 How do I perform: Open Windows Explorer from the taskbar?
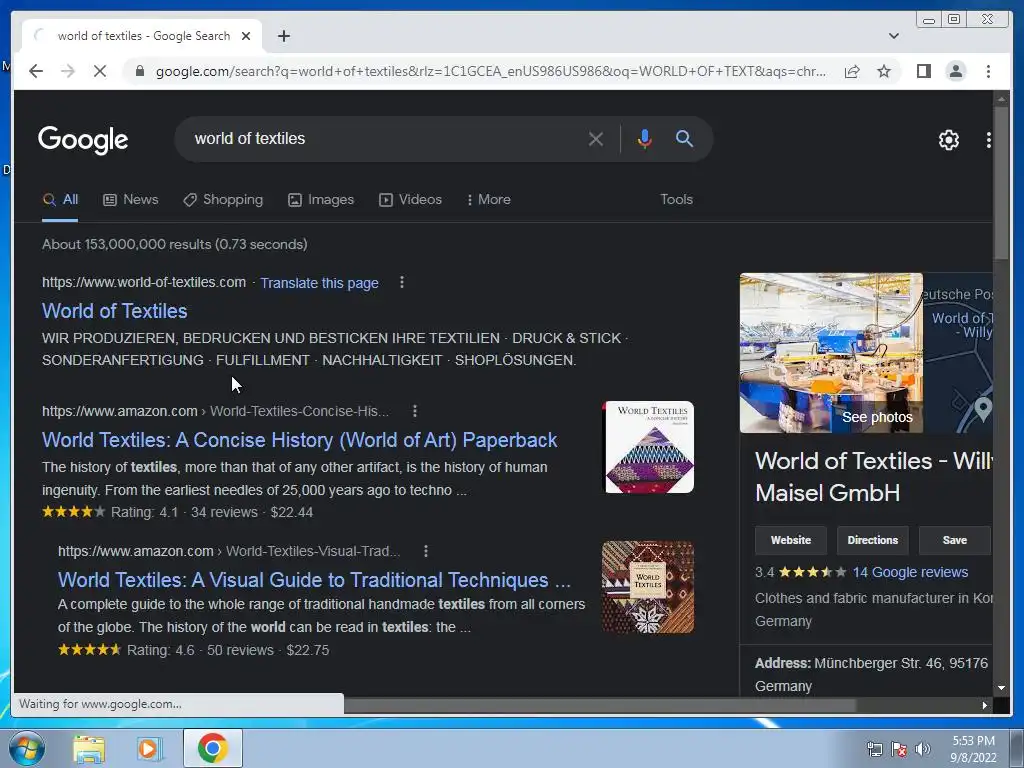(x=89, y=749)
